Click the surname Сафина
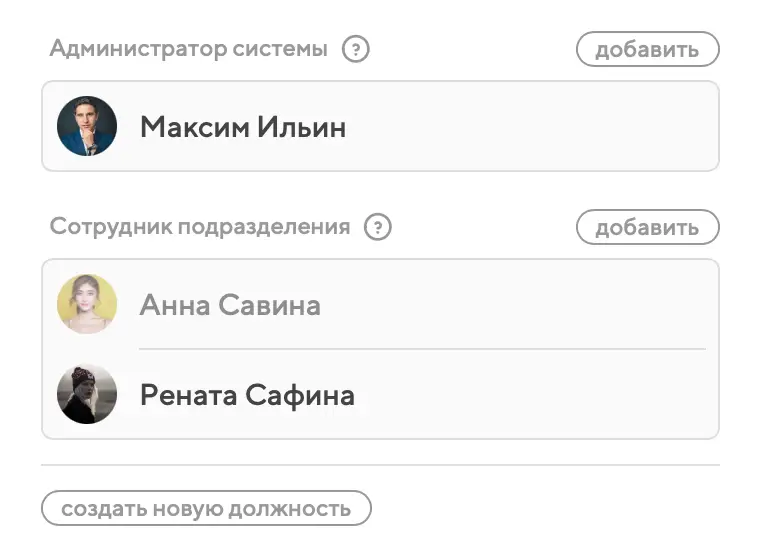 (x=300, y=395)
